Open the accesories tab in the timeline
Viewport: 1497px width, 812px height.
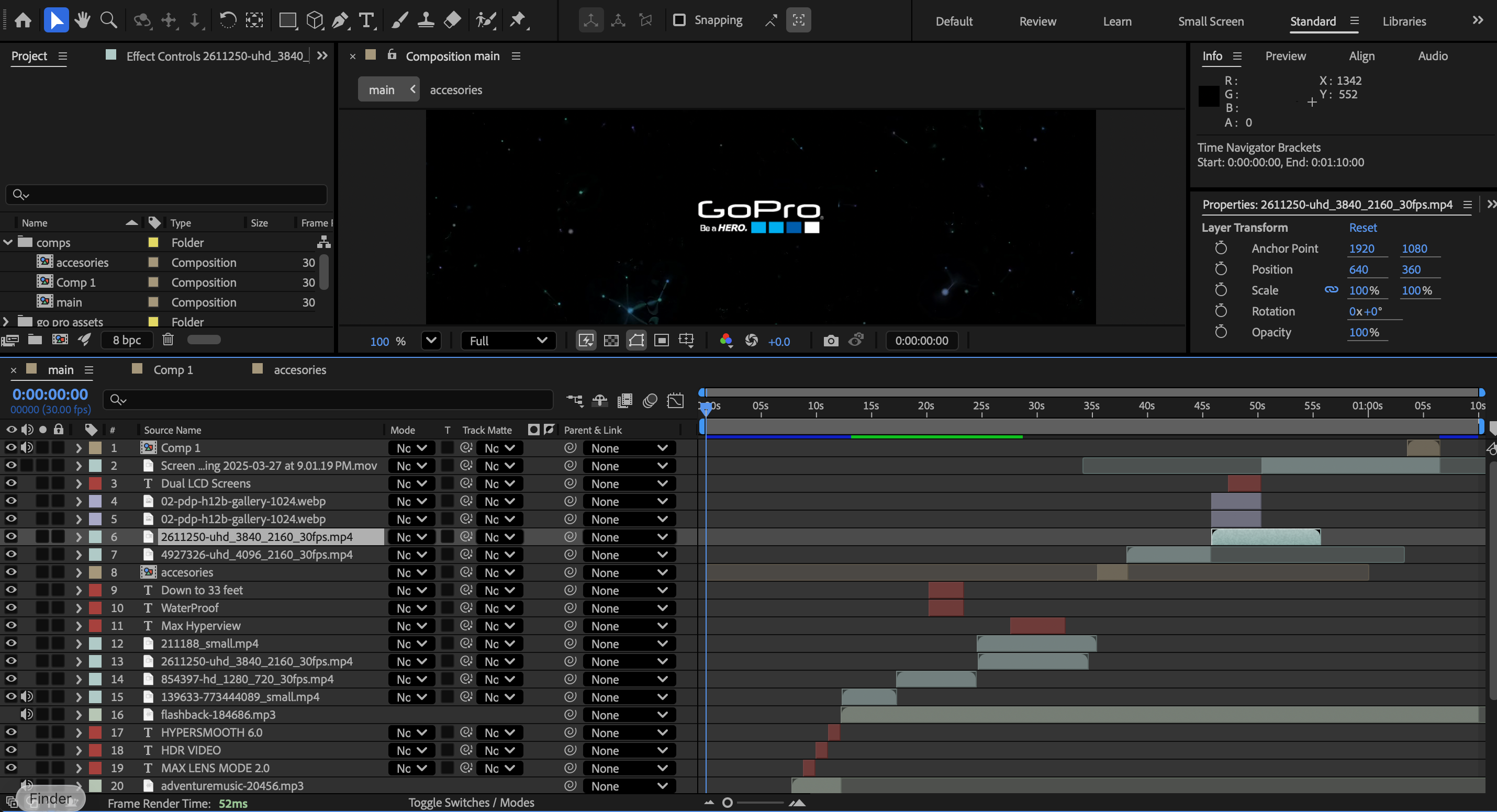[300, 369]
